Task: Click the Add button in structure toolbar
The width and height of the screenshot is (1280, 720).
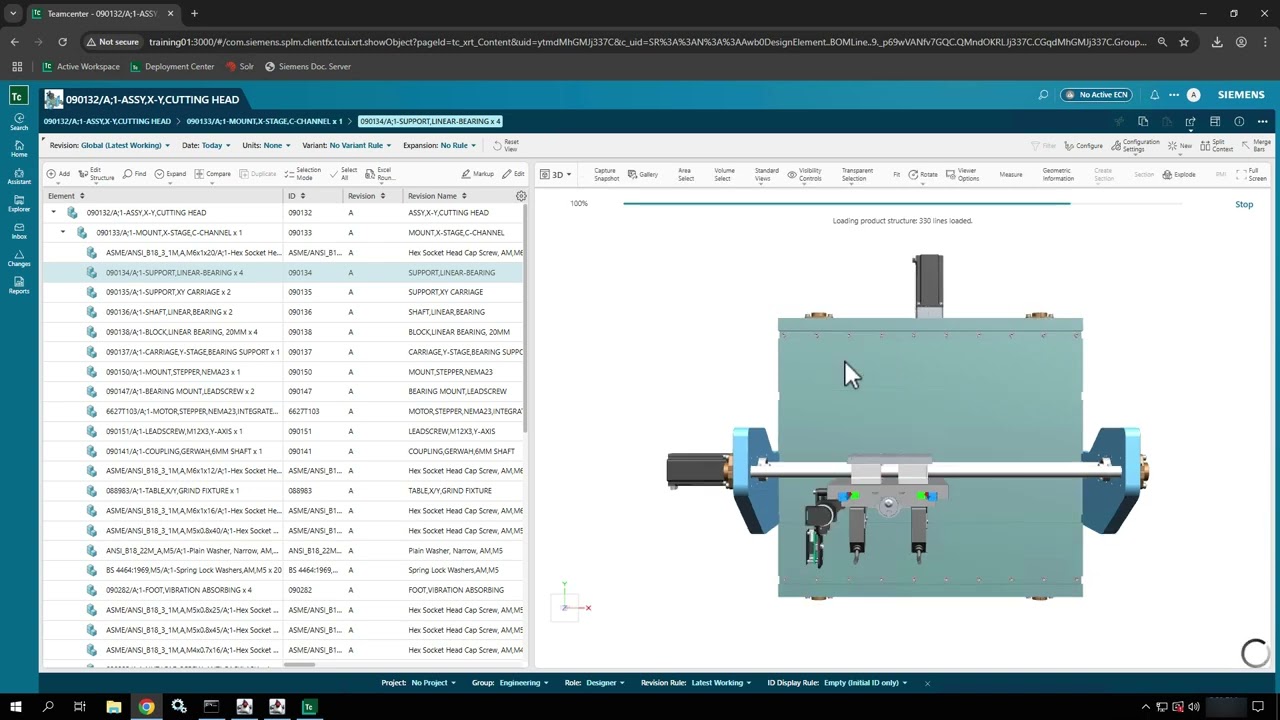Action: tap(59, 174)
